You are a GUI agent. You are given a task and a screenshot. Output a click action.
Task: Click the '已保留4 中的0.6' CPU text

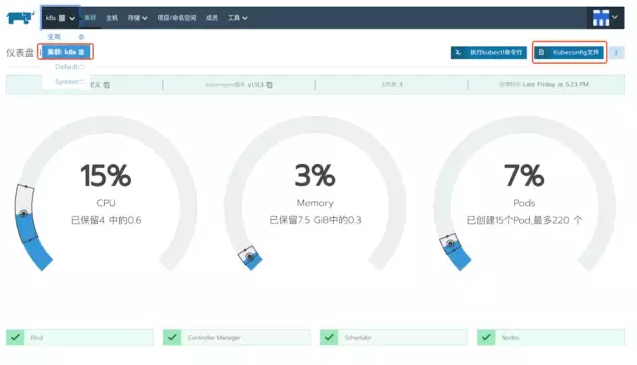pyautogui.click(x=106, y=220)
